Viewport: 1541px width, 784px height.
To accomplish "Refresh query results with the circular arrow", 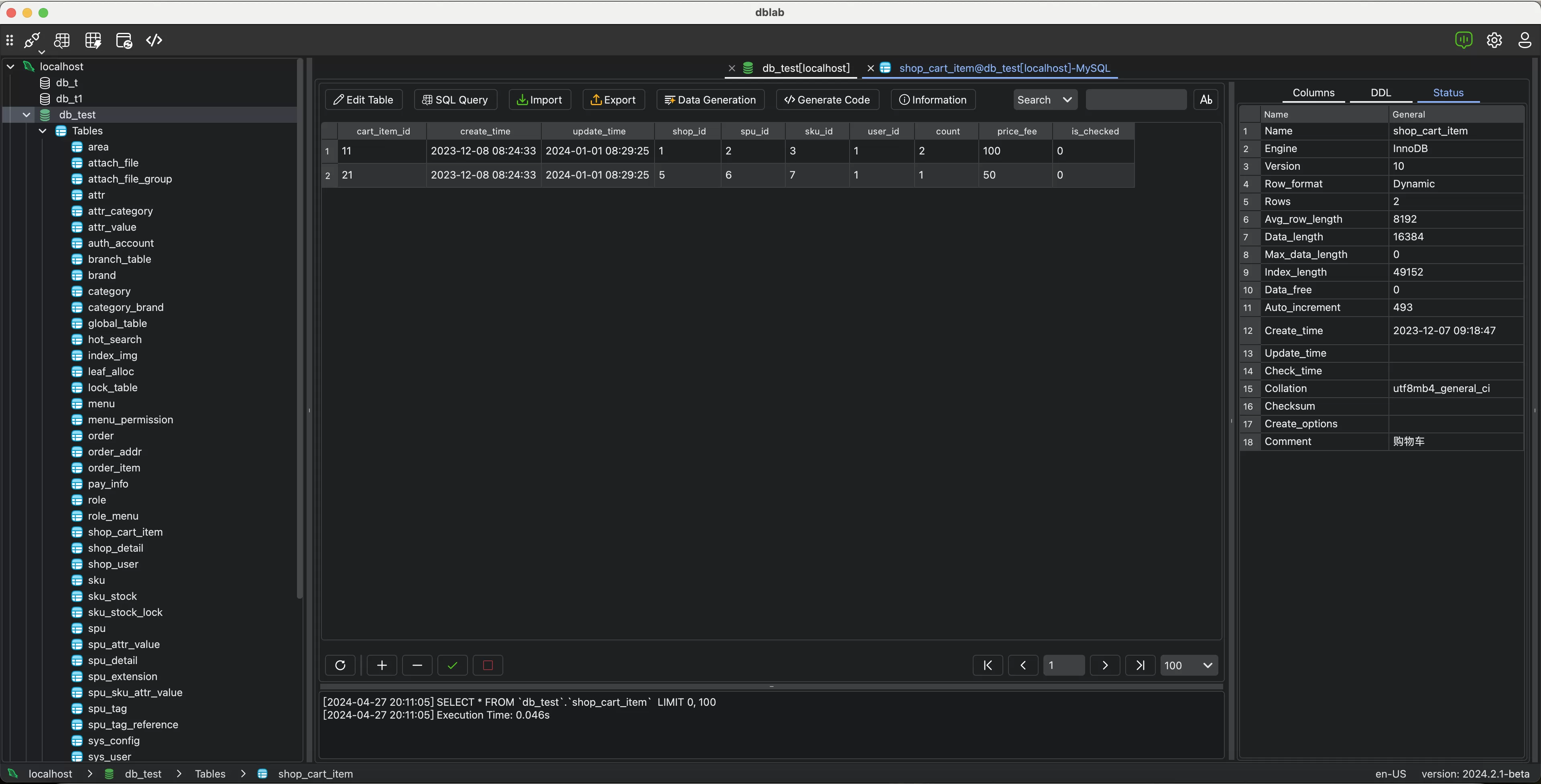I will (340, 665).
